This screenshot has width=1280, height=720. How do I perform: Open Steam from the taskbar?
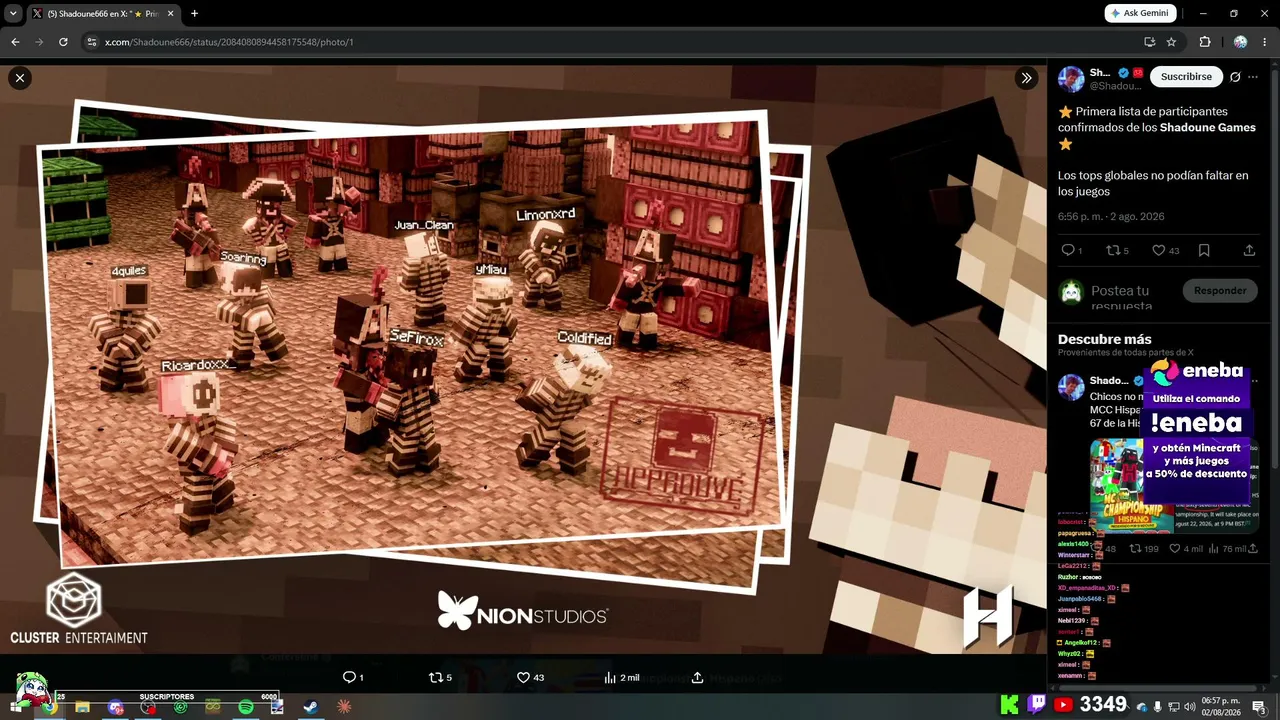pos(311,707)
